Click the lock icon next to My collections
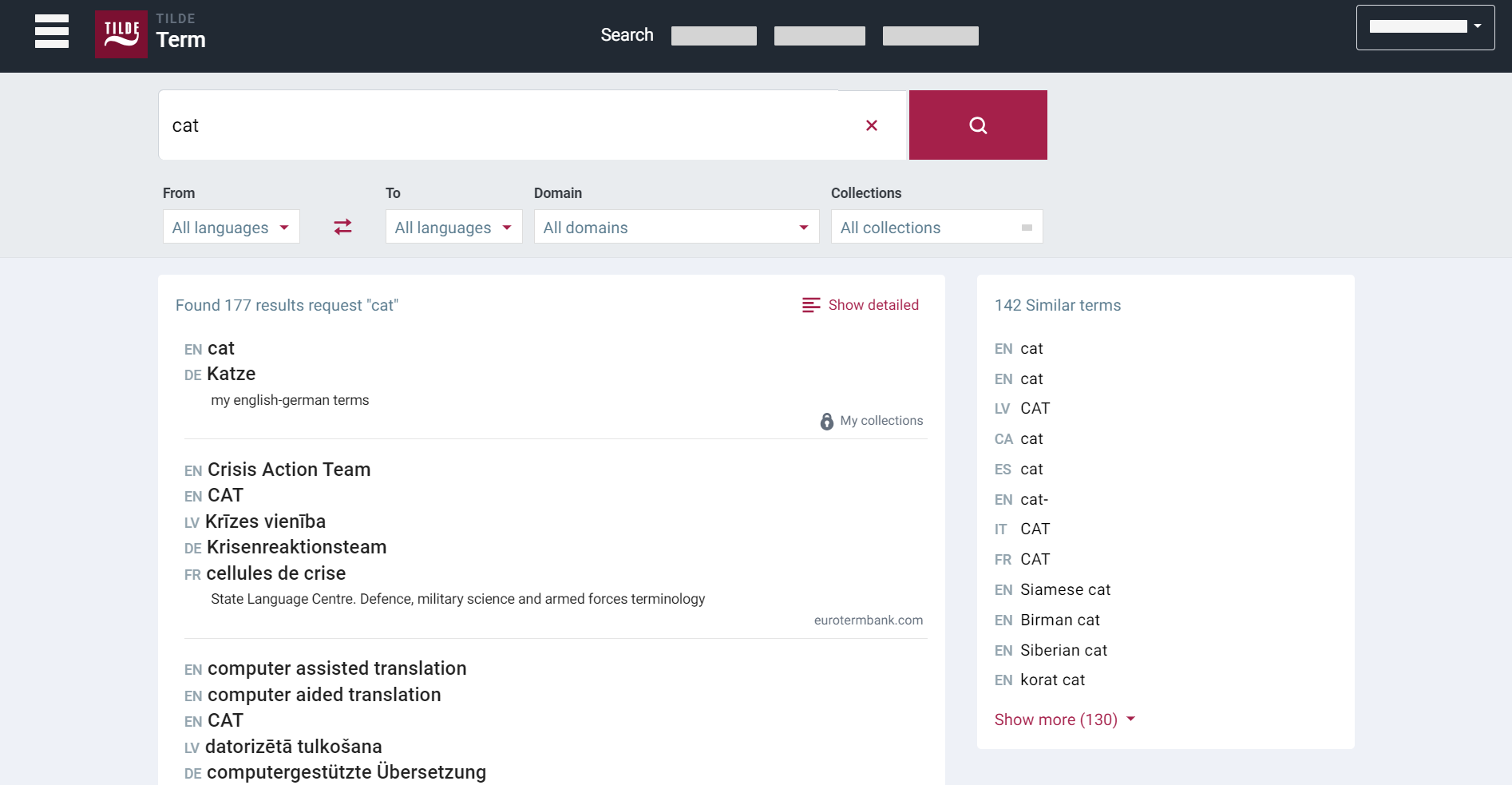 click(827, 421)
